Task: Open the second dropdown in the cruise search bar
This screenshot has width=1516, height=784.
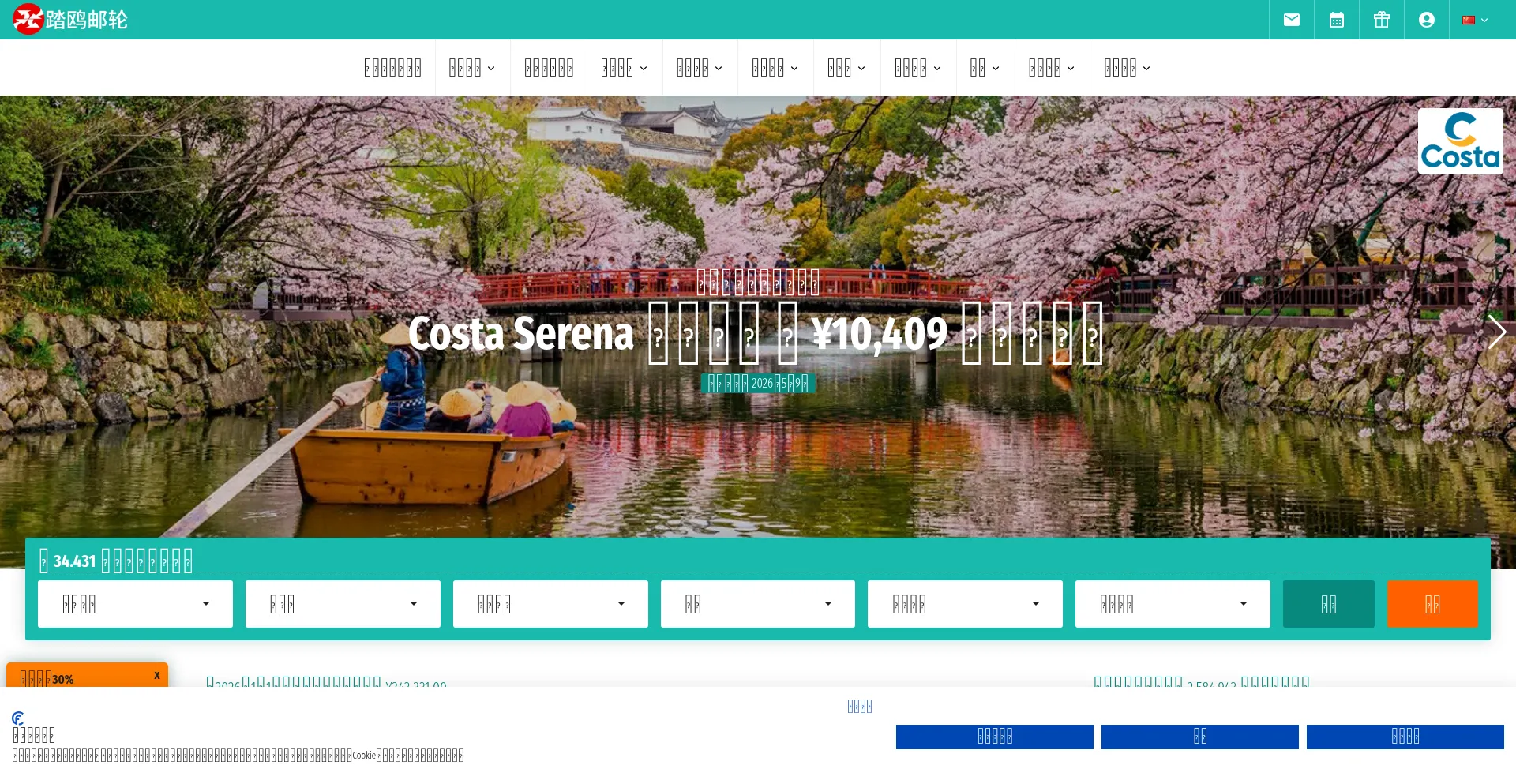Action: coord(343,604)
